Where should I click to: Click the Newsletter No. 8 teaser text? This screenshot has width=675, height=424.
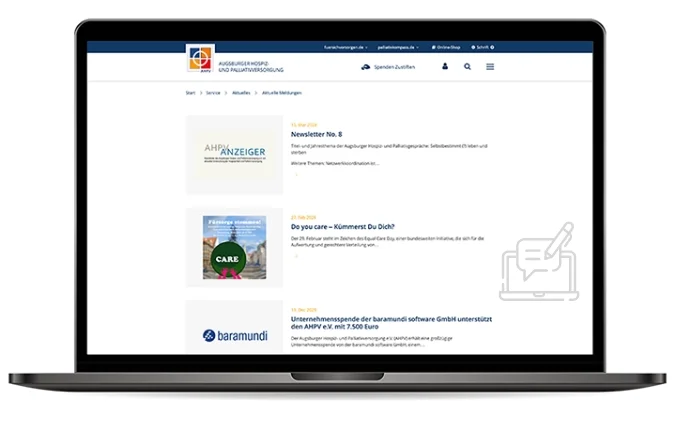pos(389,155)
